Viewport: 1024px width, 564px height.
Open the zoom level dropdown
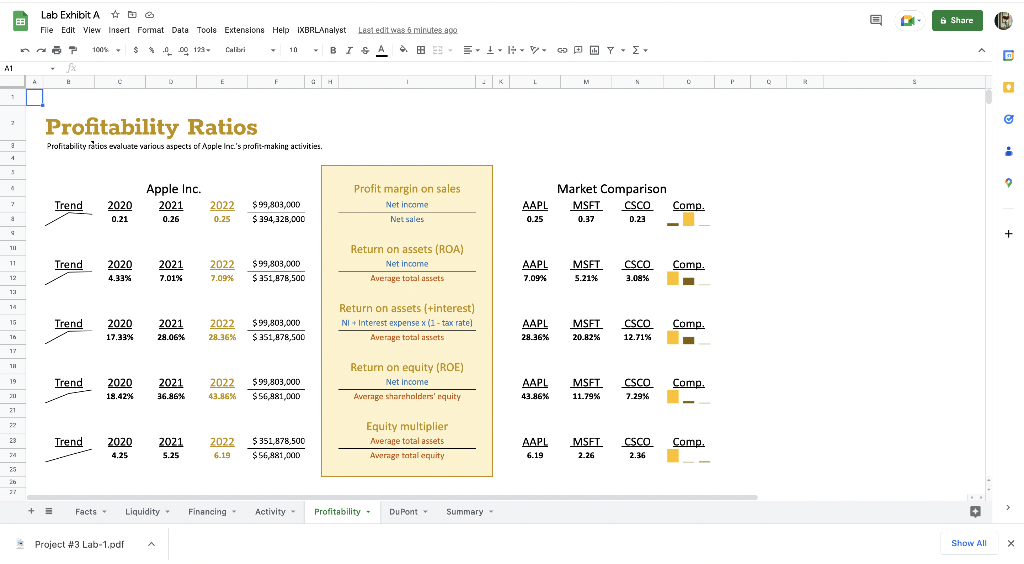(x=106, y=50)
